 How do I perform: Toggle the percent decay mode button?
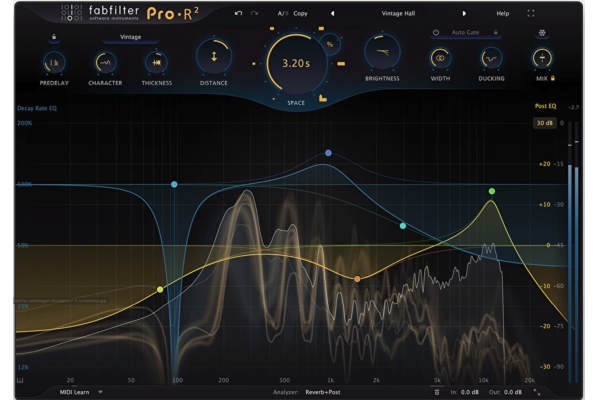[330, 44]
